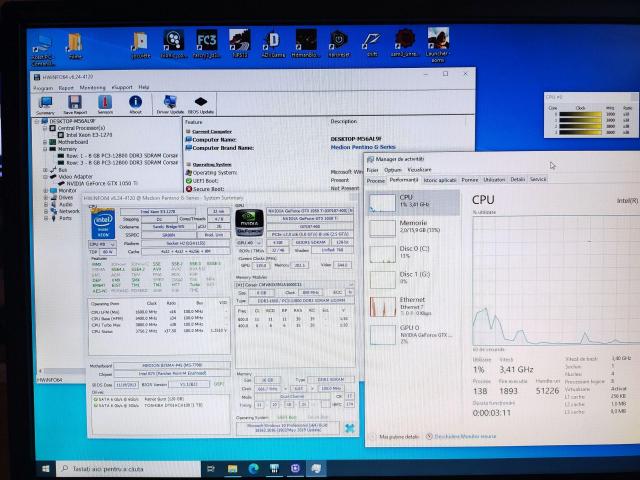Click the Task Manager icon in taskbar
Screen dimensions: 640x480
[x=316, y=468]
